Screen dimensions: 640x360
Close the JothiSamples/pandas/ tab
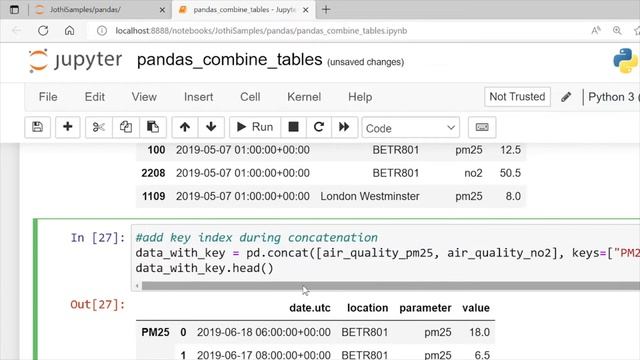coord(162,10)
